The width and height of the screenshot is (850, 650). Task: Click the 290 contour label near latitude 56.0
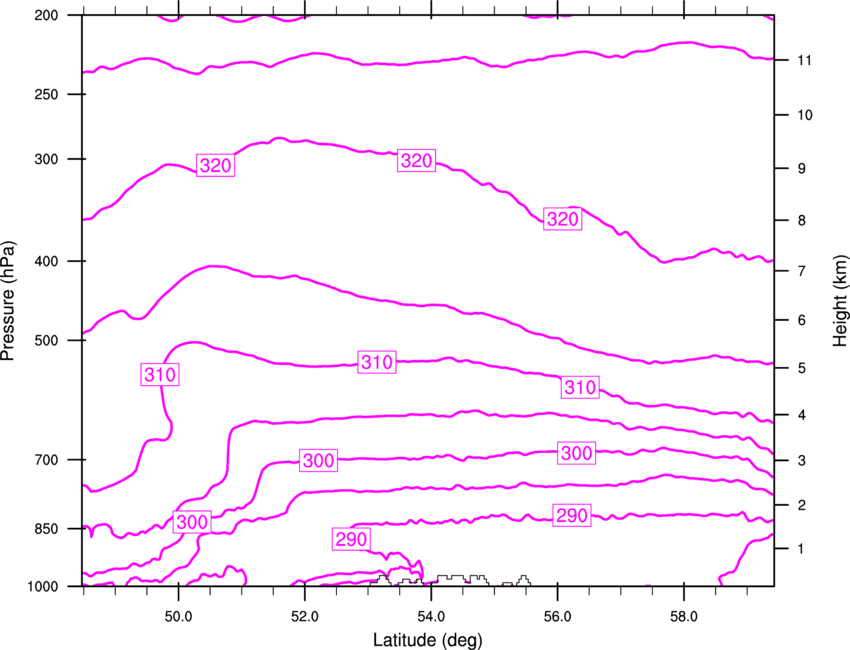(x=572, y=515)
